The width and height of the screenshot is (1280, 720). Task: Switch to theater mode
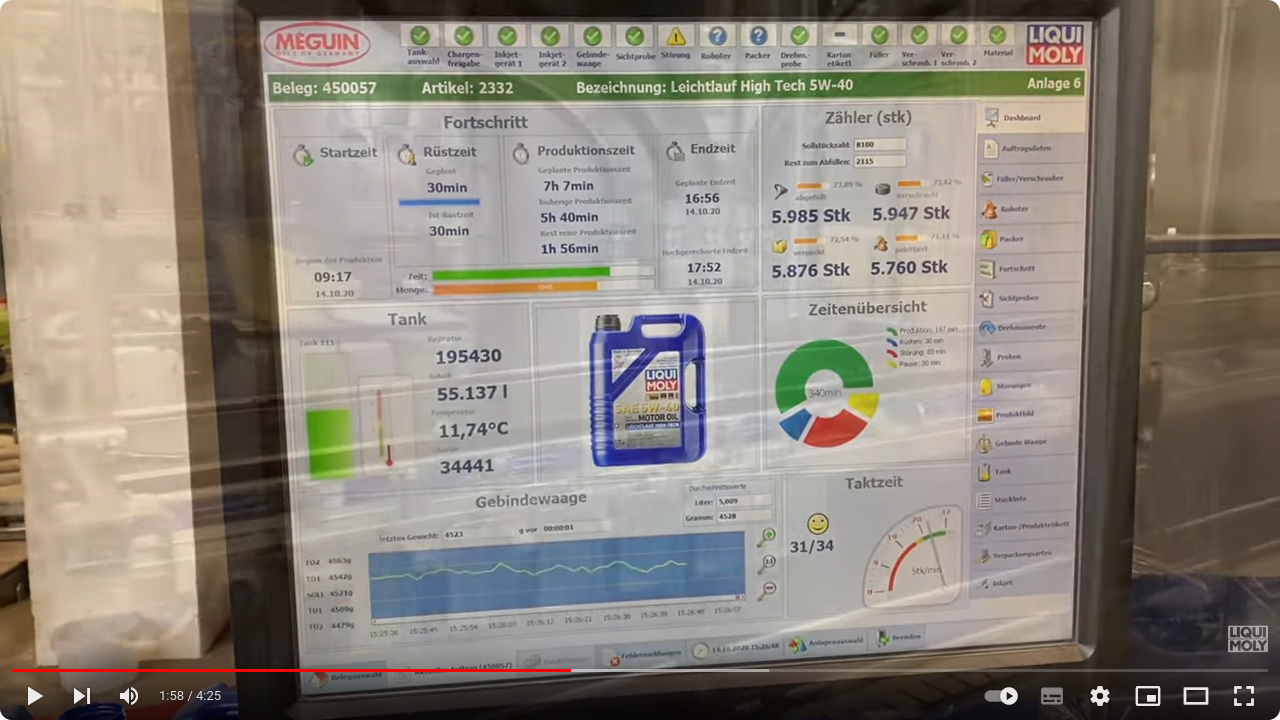[x=1196, y=696]
